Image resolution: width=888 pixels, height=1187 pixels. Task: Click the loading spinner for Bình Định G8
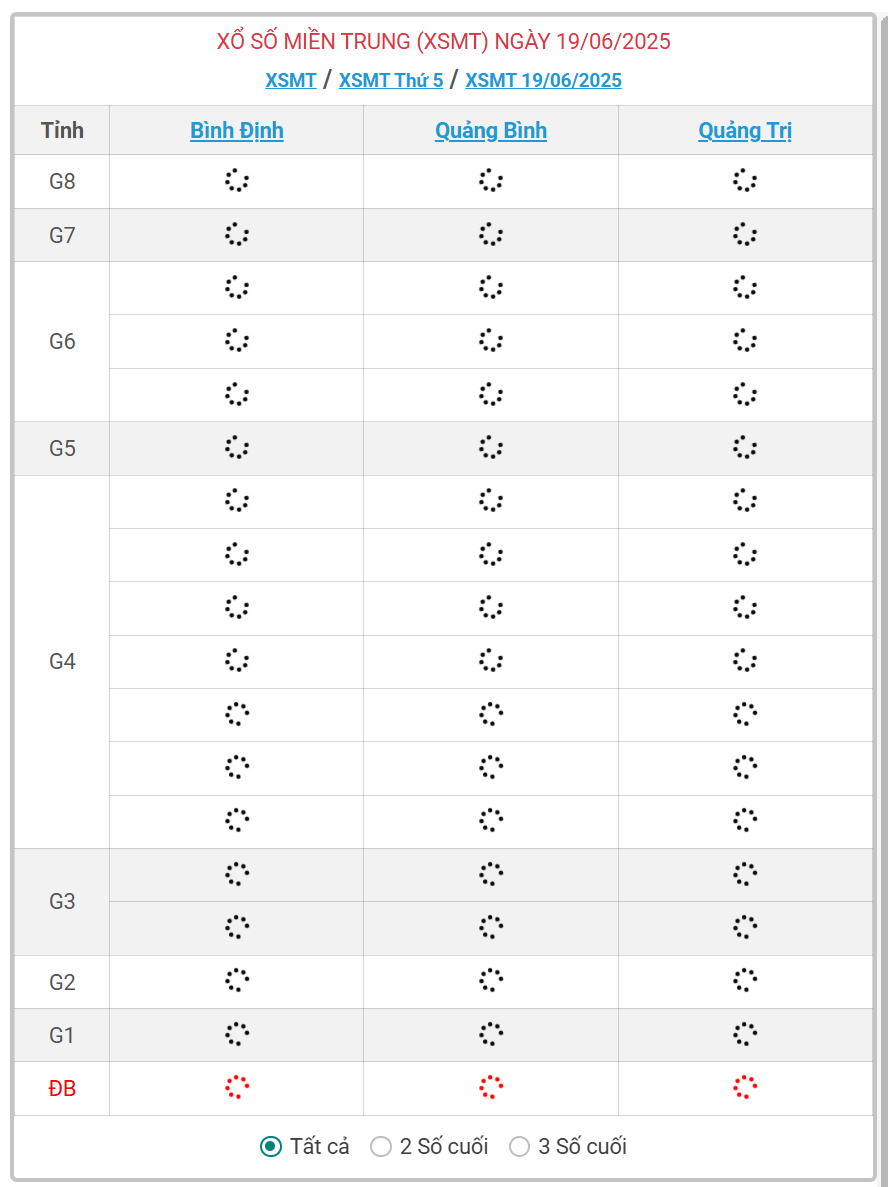237,181
